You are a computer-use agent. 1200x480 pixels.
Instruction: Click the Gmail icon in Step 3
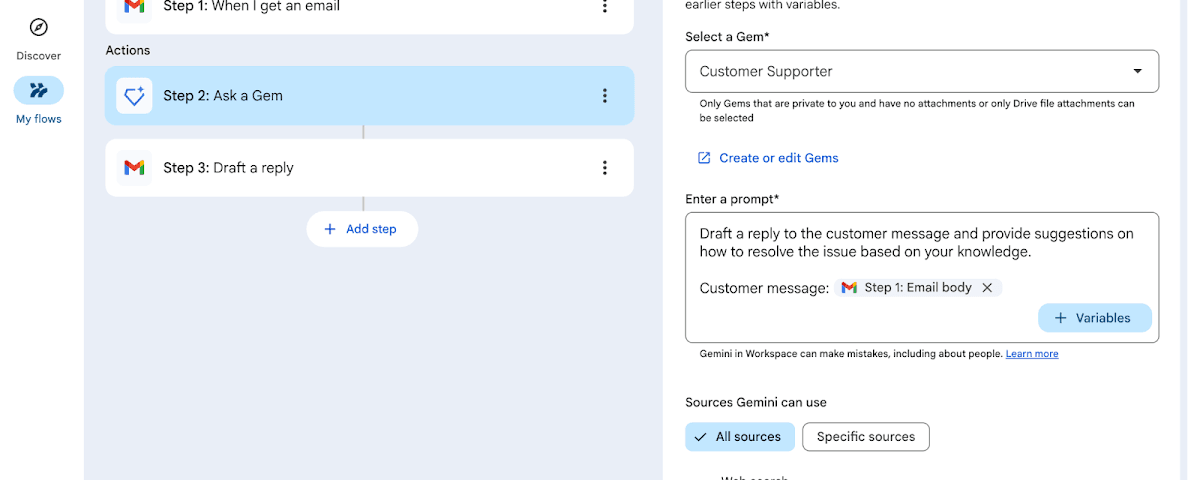[134, 168]
